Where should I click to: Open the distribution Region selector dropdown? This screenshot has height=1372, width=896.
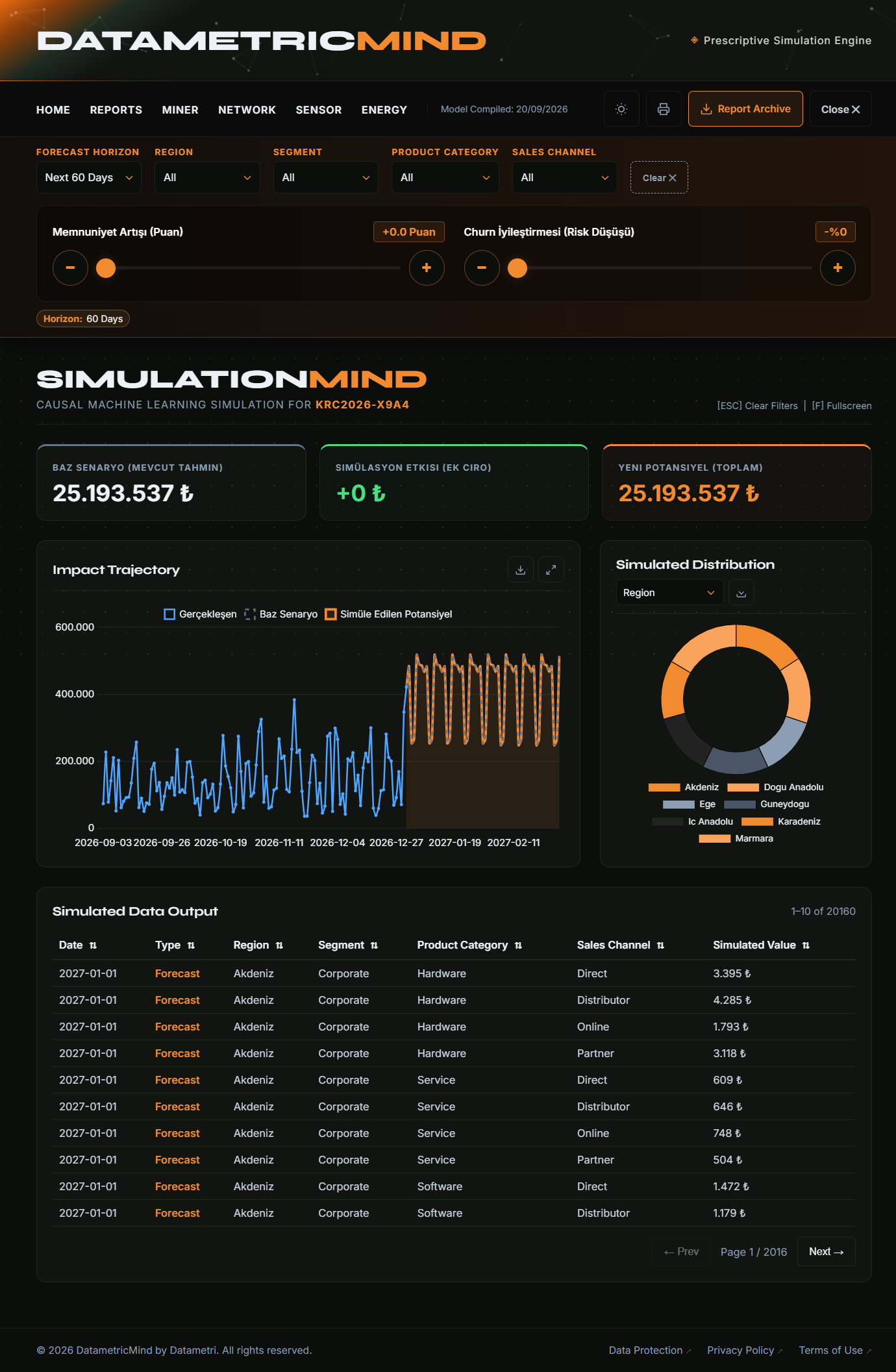pyautogui.click(x=669, y=593)
